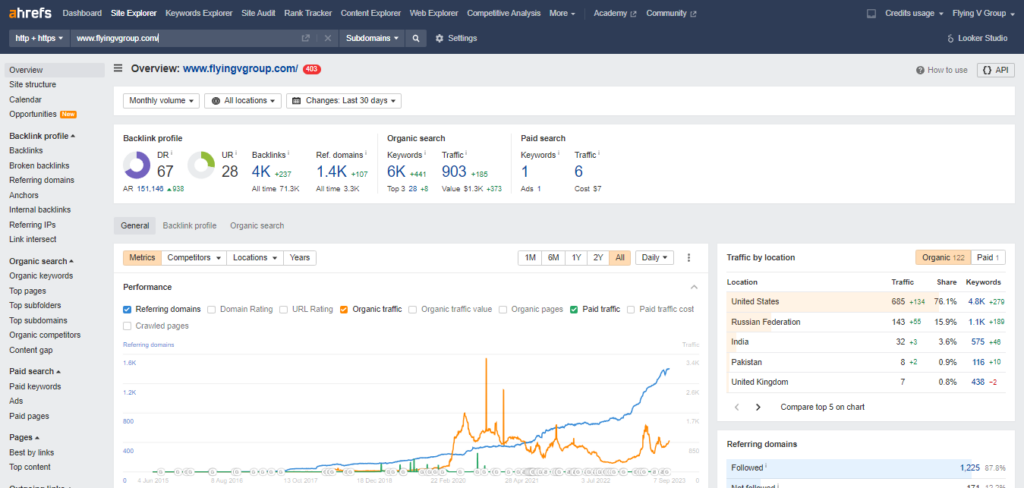This screenshot has width=1024, height=488.
Task: Toggle hamburger menu beside Overview title
Action: click(118, 68)
